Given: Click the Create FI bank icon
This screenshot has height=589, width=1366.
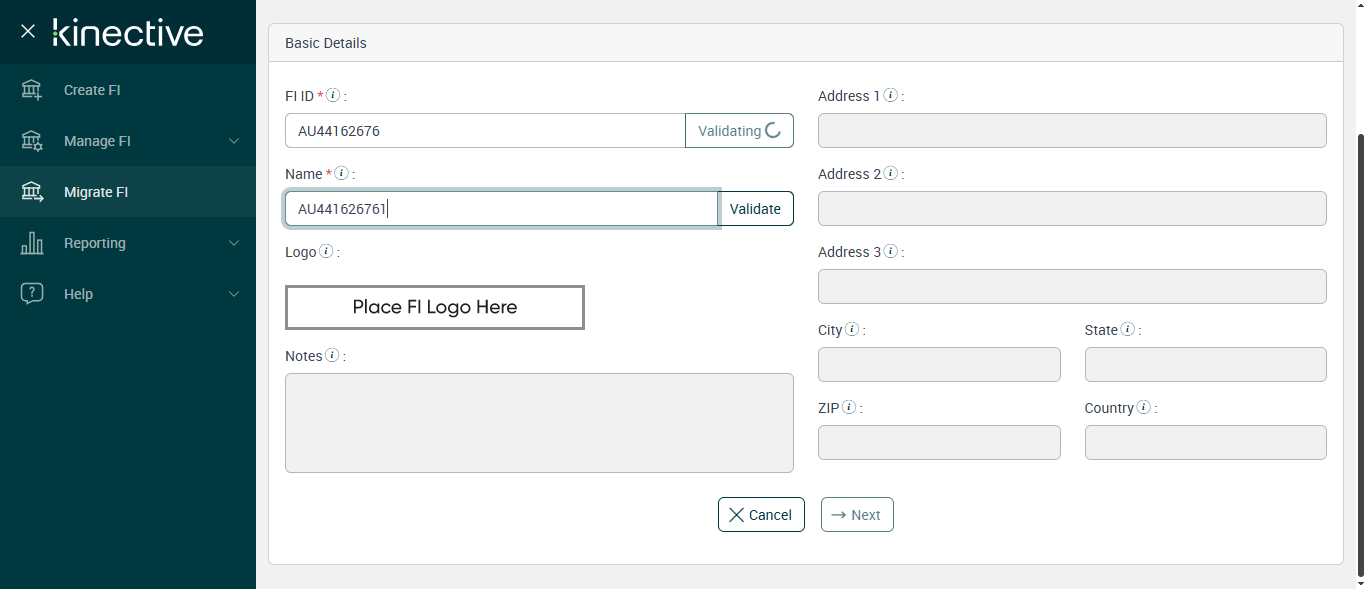Looking at the screenshot, I should click(32, 90).
